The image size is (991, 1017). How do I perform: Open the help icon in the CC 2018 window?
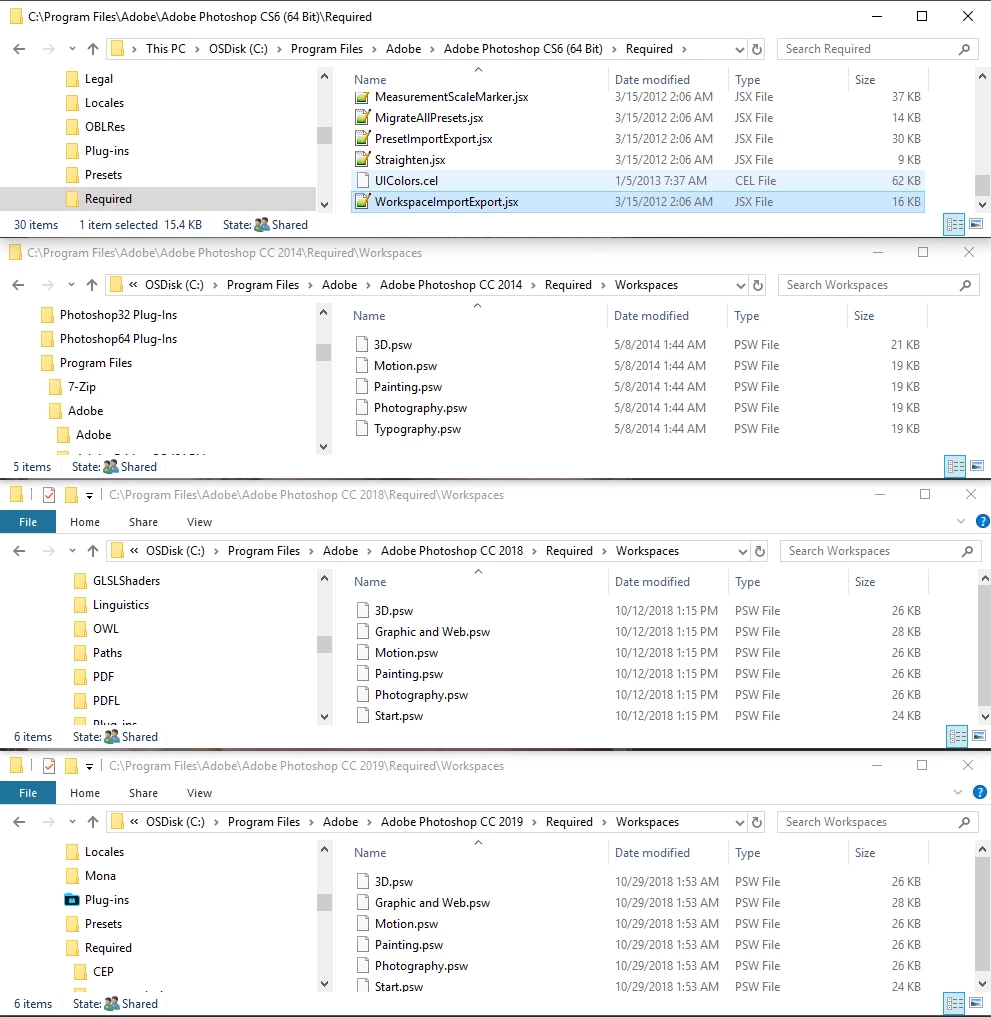pyautogui.click(x=983, y=521)
